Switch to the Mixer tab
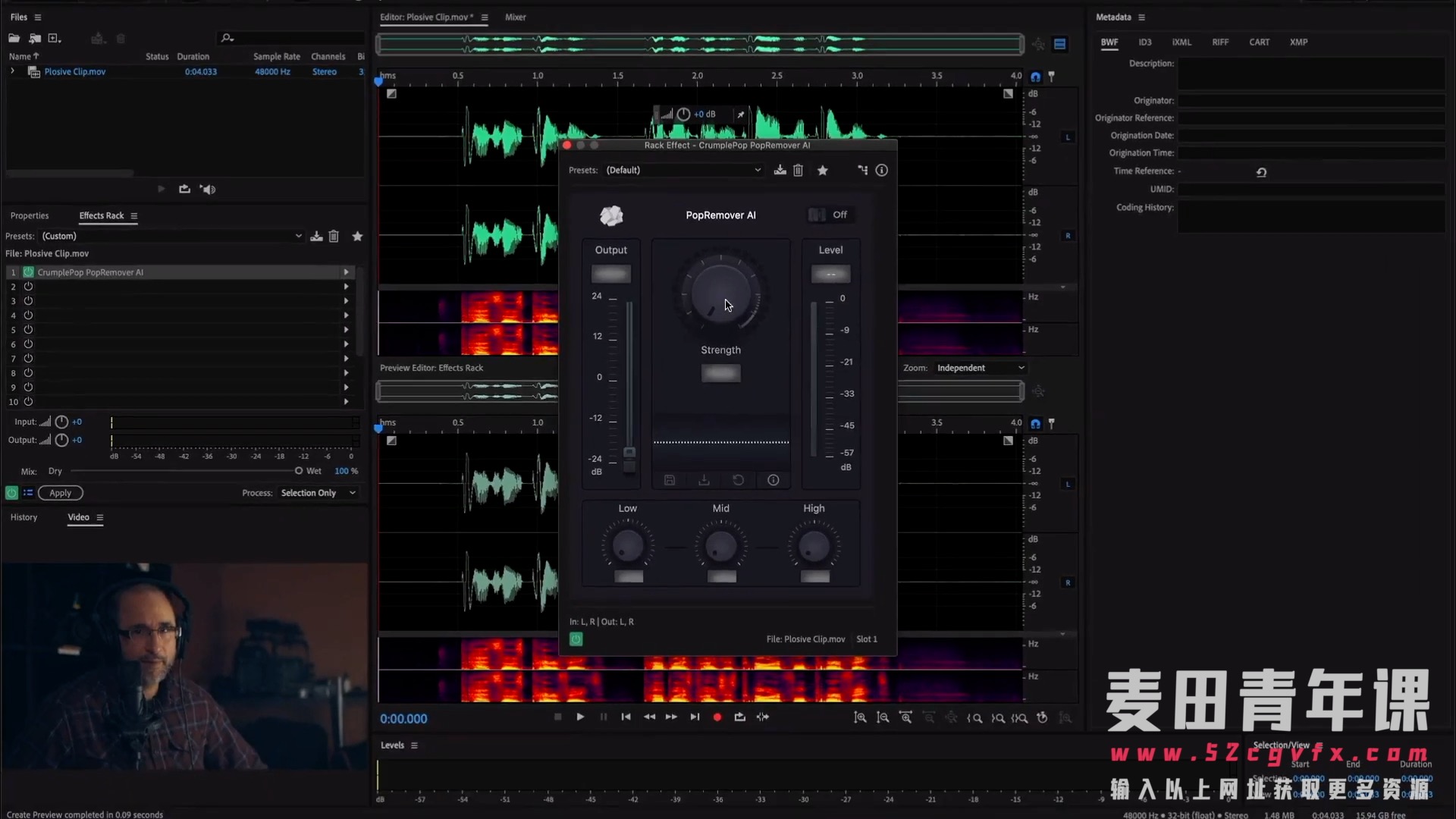Viewport: 1456px width, 819px height. [516, 17]
